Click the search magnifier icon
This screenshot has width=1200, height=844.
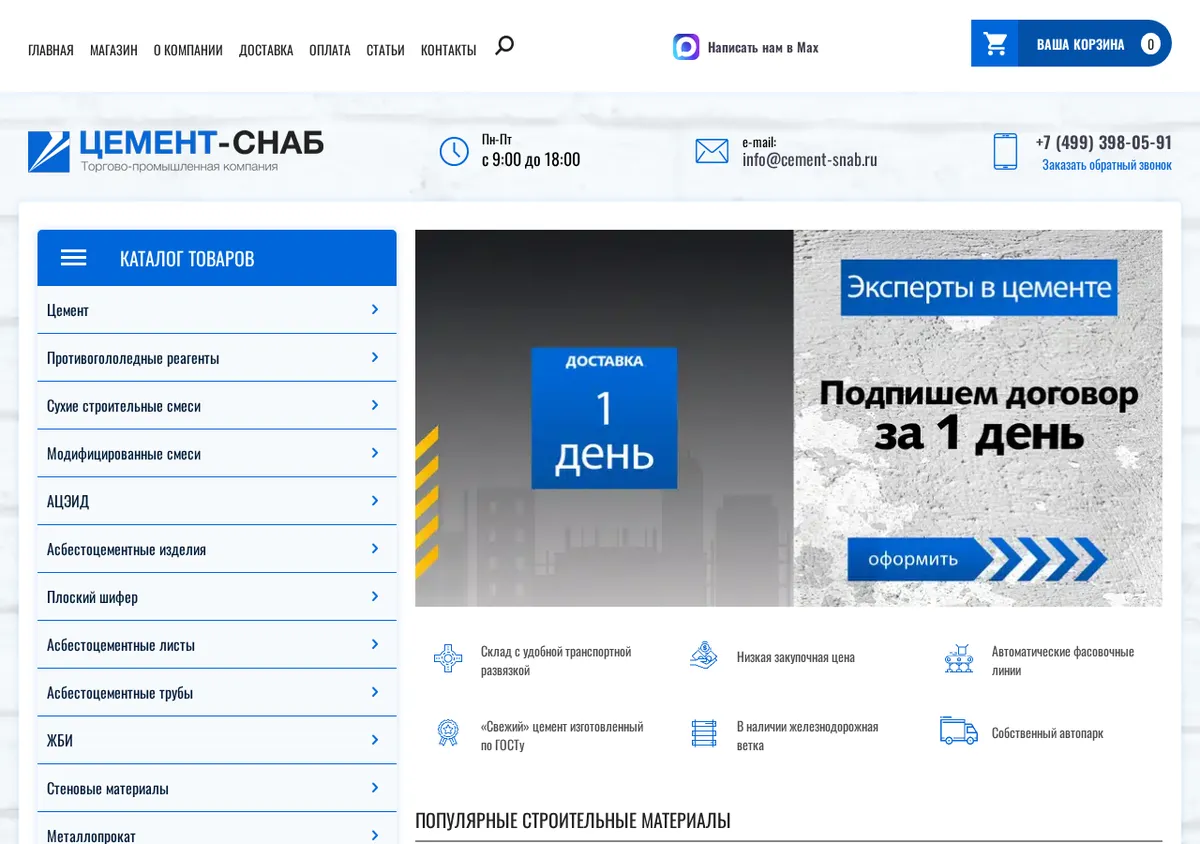click(504, 45)
